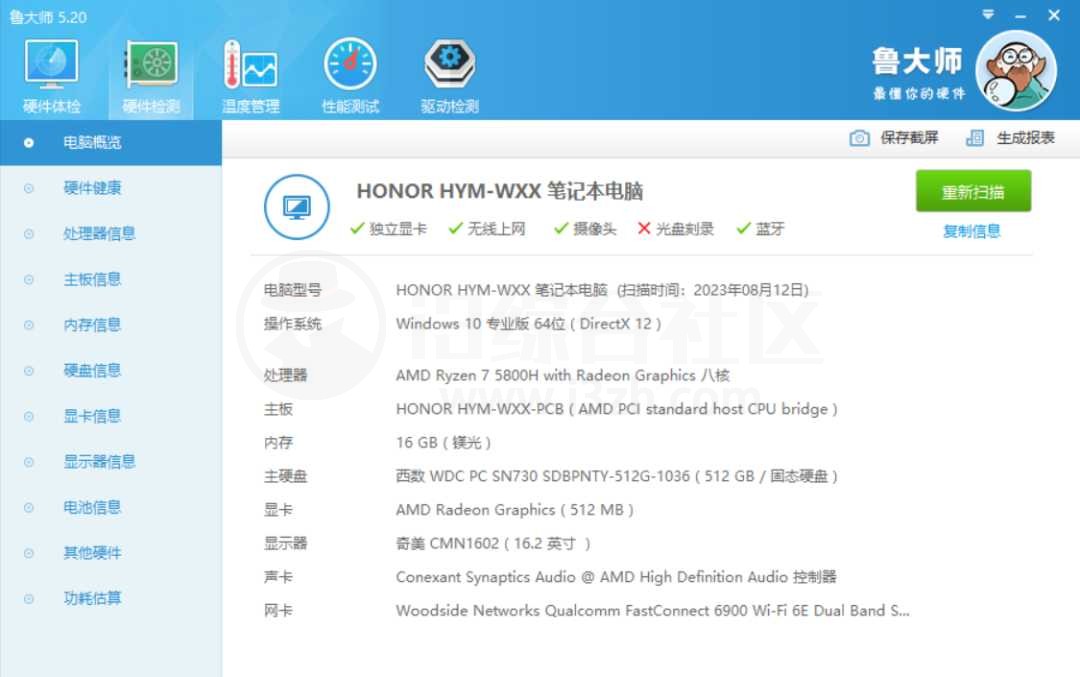
Task: Click the AMD Ryzen 7 5800H processor value
Action: click(562, 375)
